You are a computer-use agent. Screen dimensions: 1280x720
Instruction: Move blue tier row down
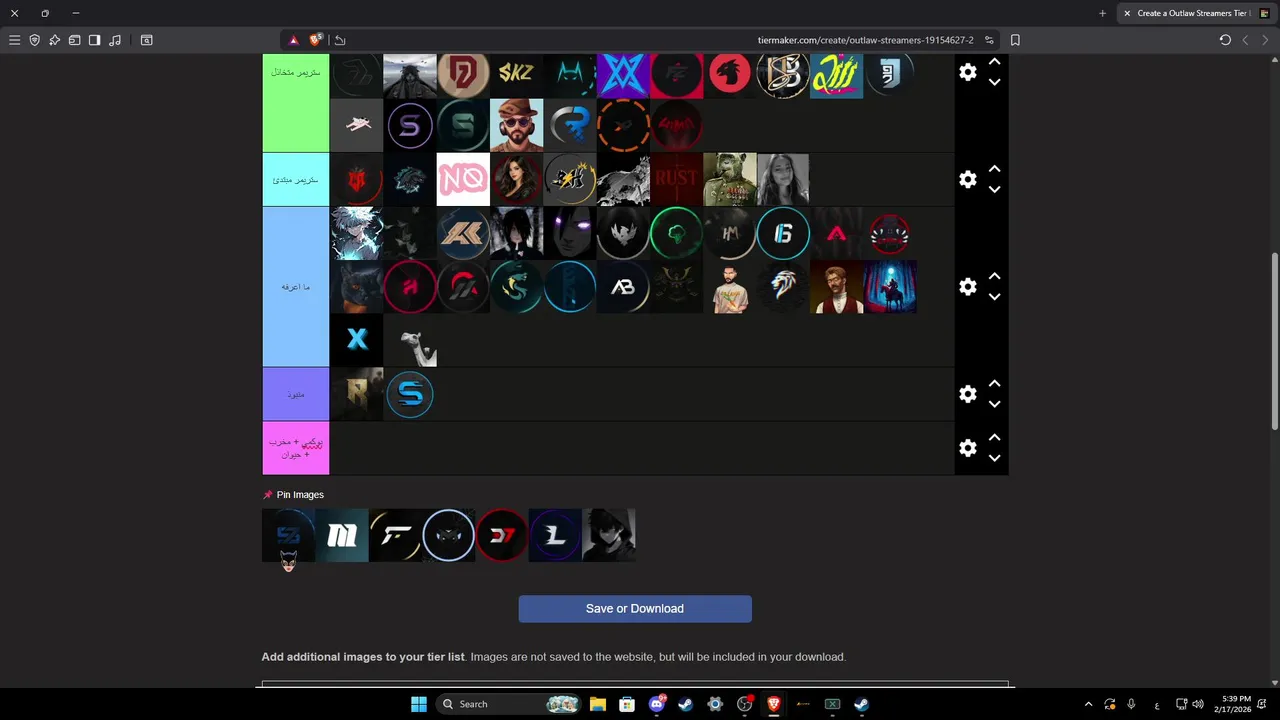pos(994,297)
